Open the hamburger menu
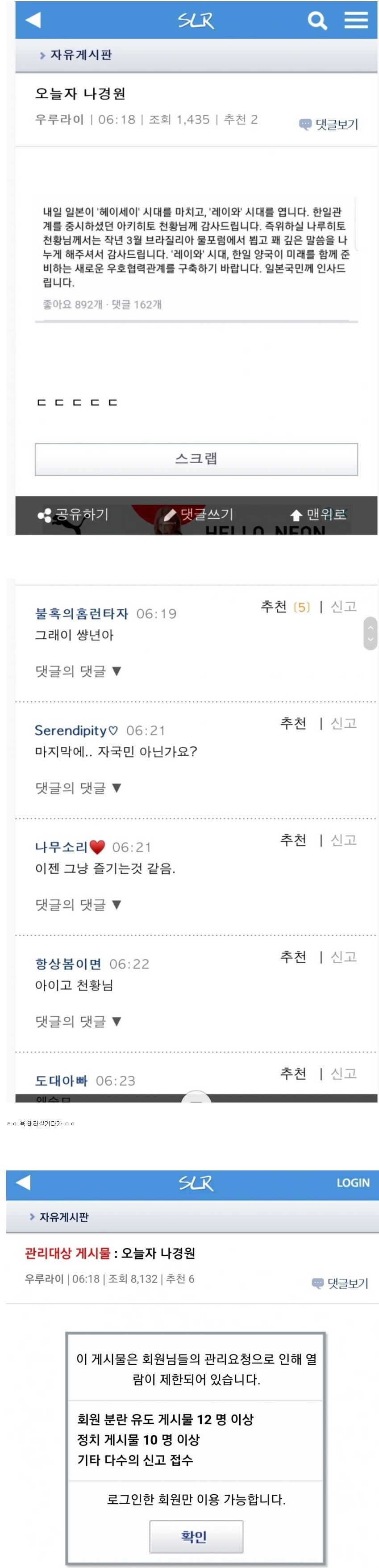Viewport: 379px width, 1568px height. tap(356, 20)
